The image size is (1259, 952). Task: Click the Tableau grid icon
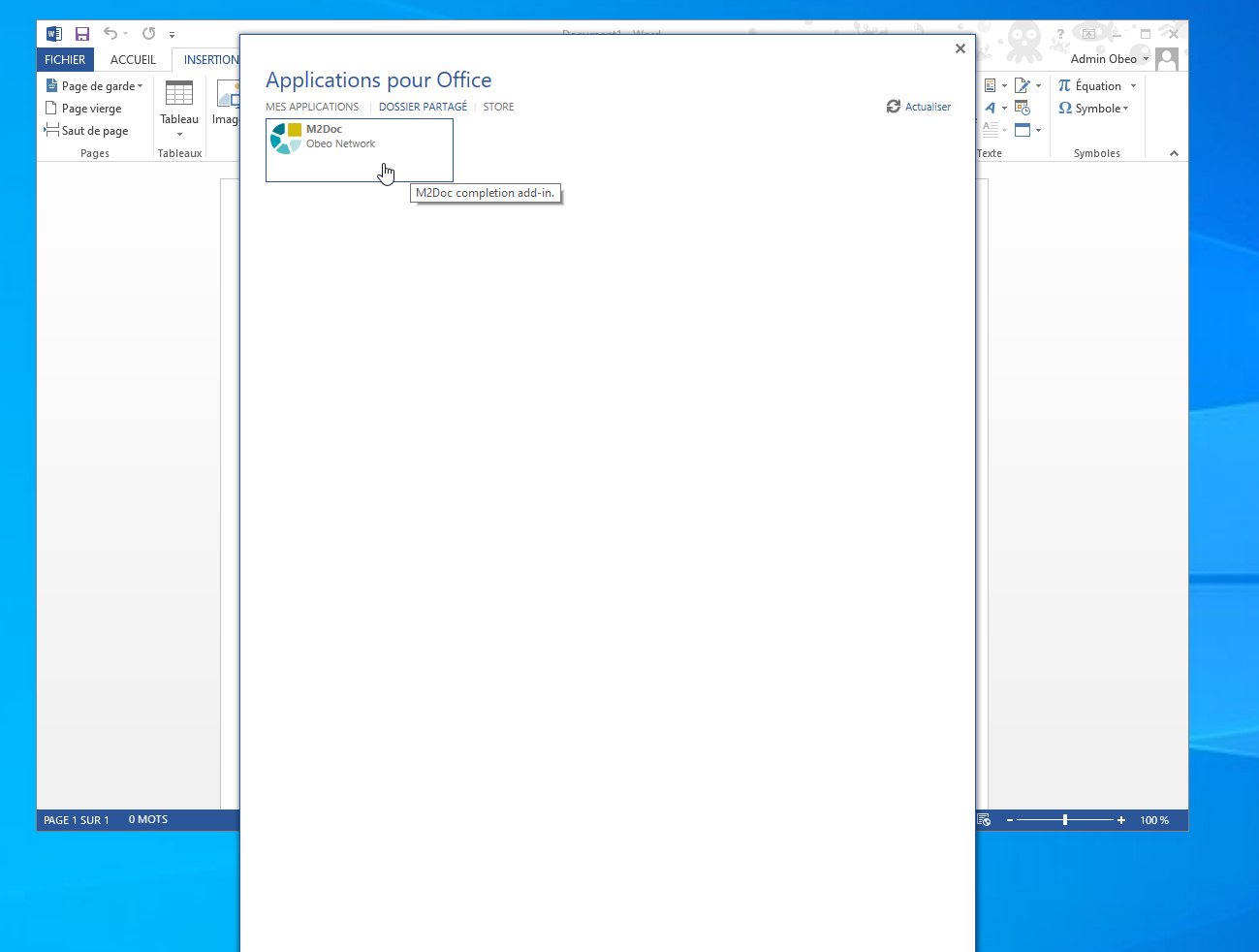[x=179, y=93]
